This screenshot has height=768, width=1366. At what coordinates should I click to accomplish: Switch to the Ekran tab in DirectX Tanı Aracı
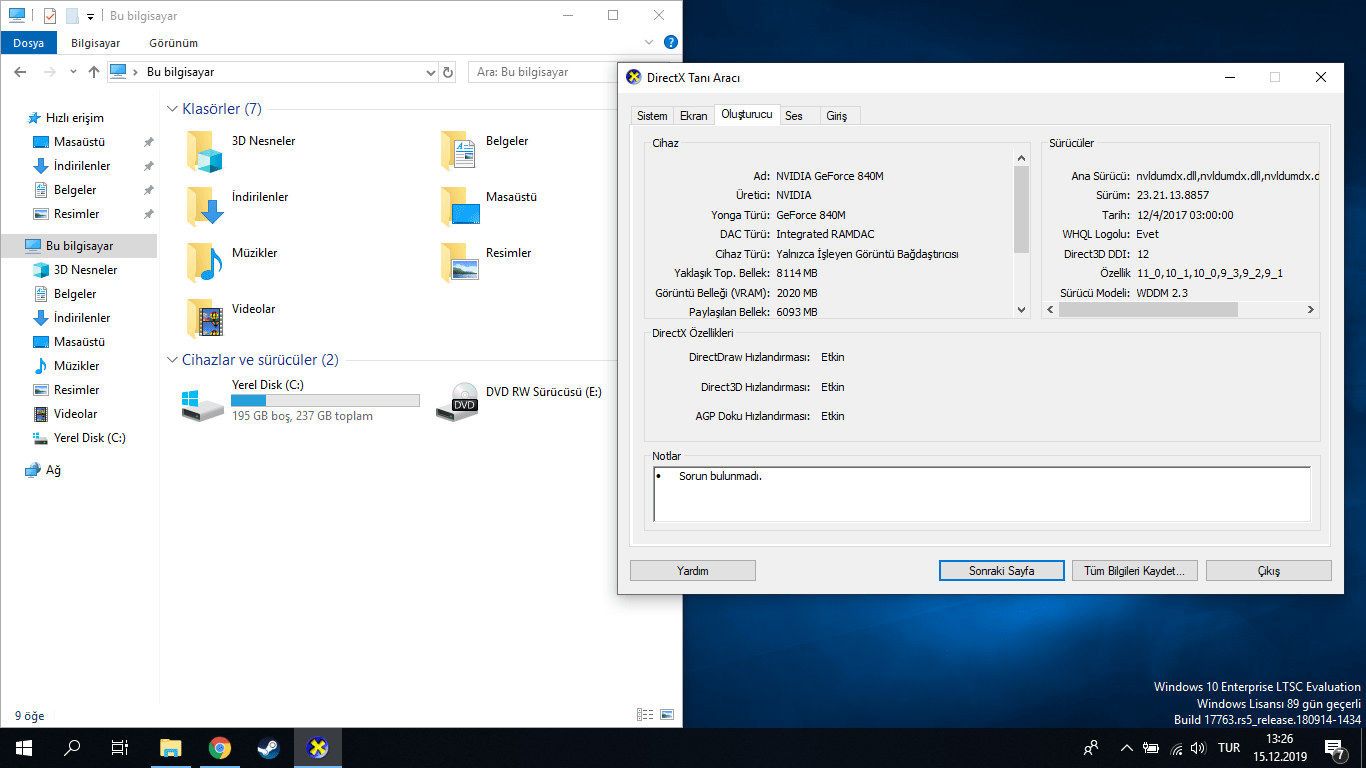click(694, 116)
